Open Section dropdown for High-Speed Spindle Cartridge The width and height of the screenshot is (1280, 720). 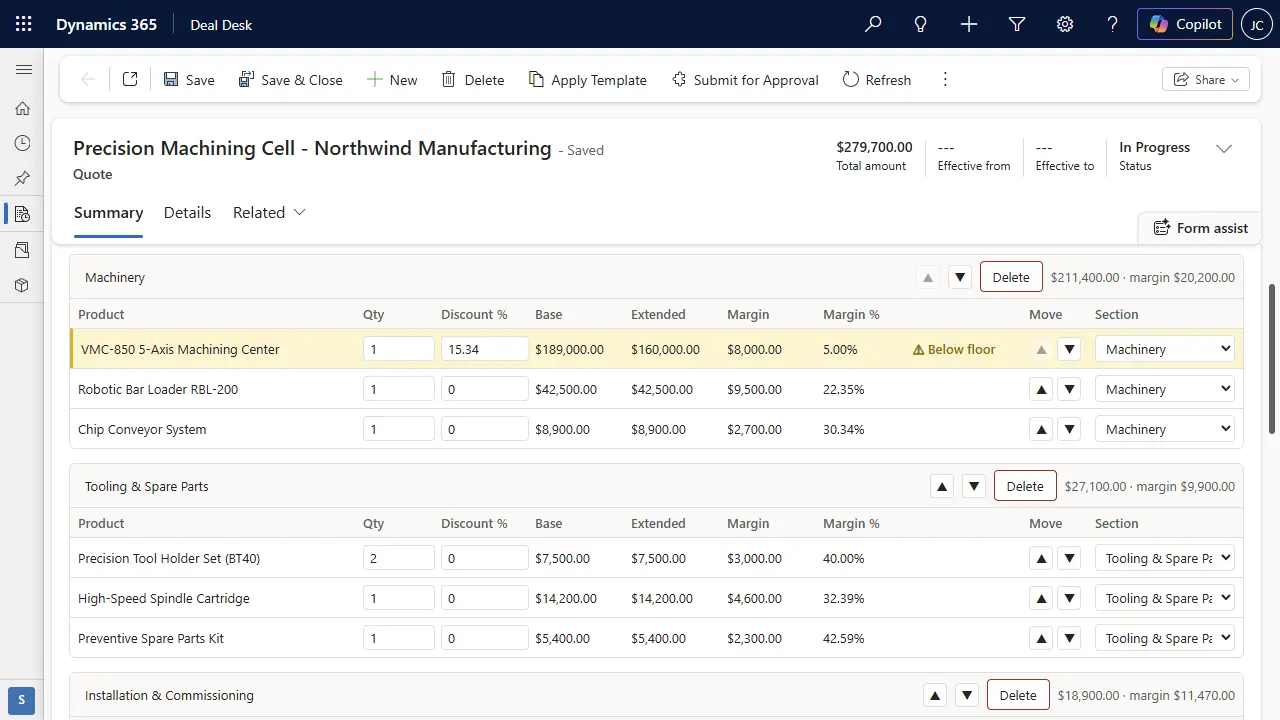pos(1165,598)
